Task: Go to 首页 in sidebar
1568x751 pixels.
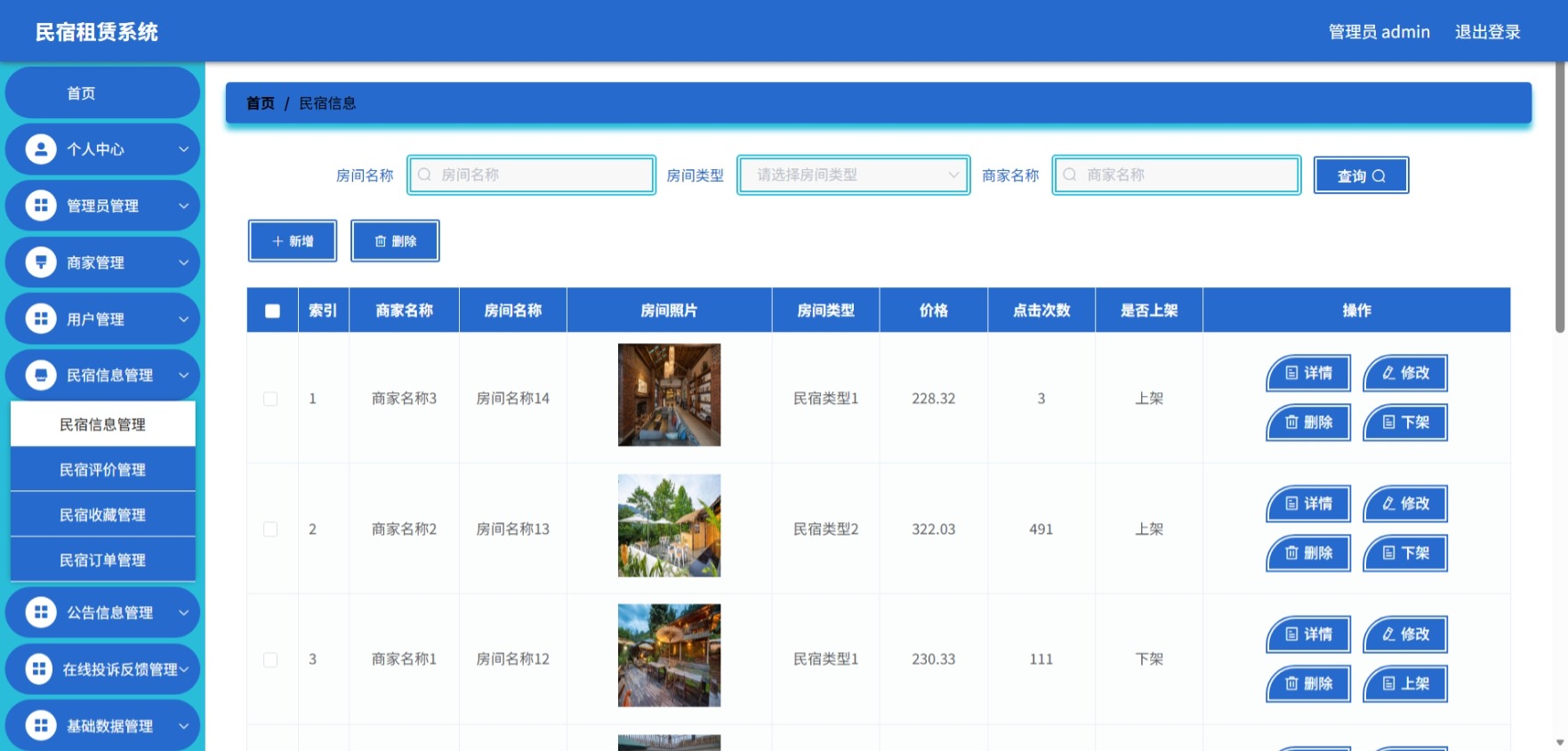Action: click(102, 93)
